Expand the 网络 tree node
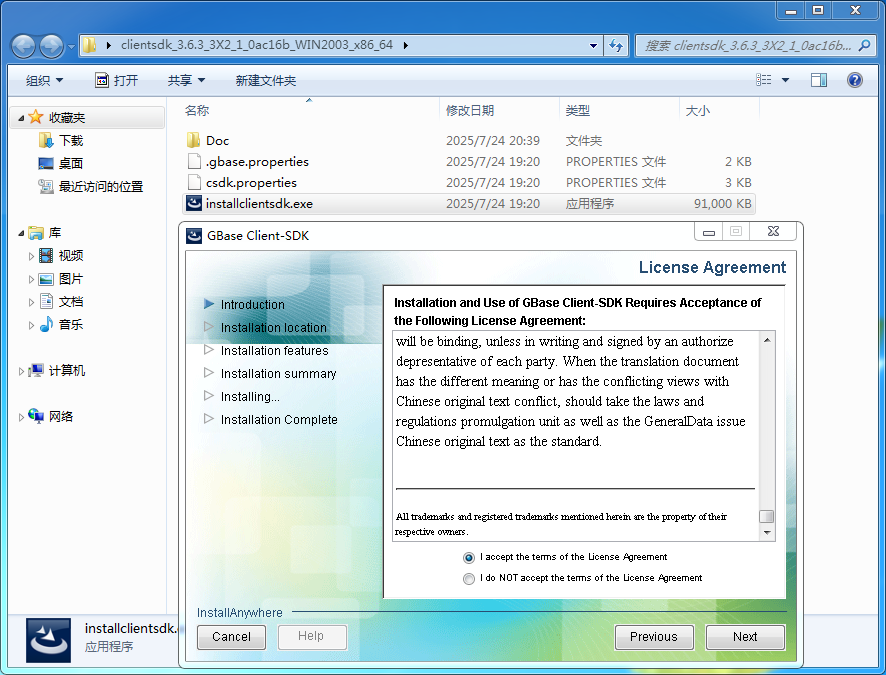The height and width of the screenshot is (675, 886). [x=22, y=417]
